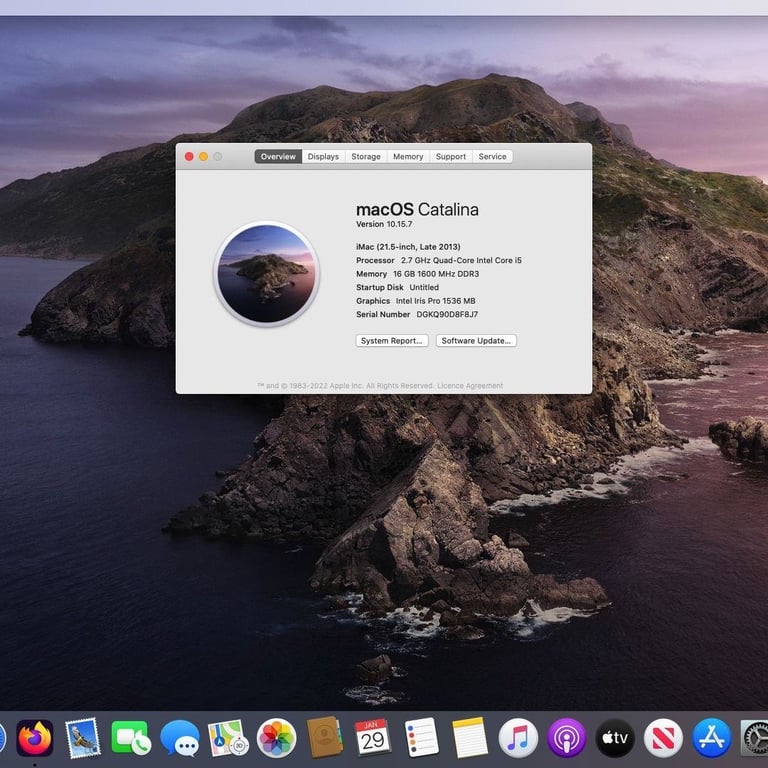Close the About This Mac window
This screenshot has height=768, width=768.
tap(189, 157)
